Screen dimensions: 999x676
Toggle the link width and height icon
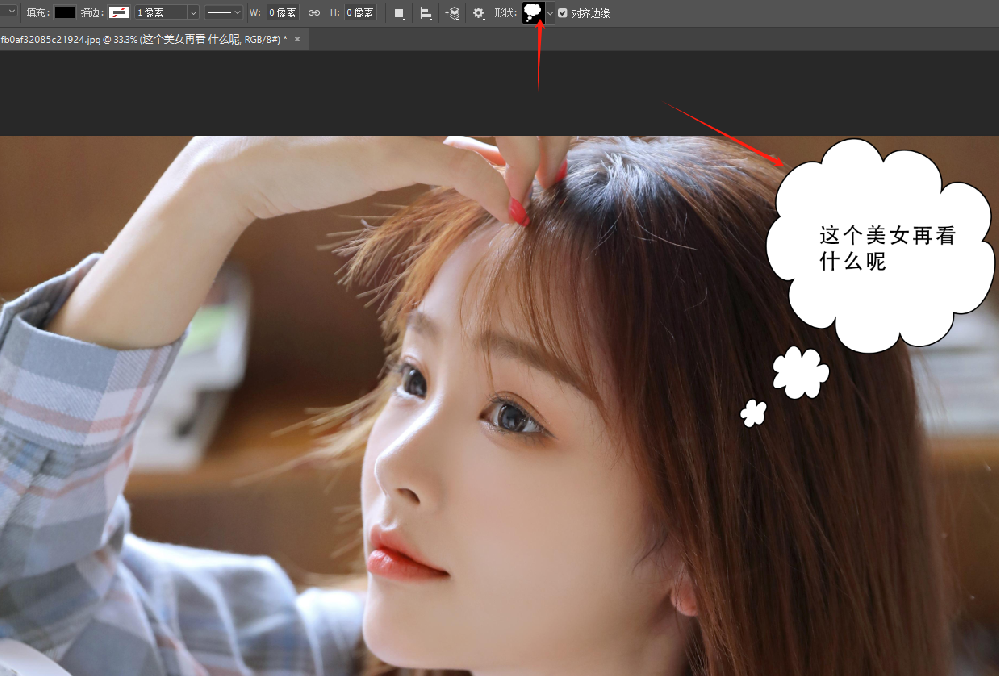tap(314, 13)
